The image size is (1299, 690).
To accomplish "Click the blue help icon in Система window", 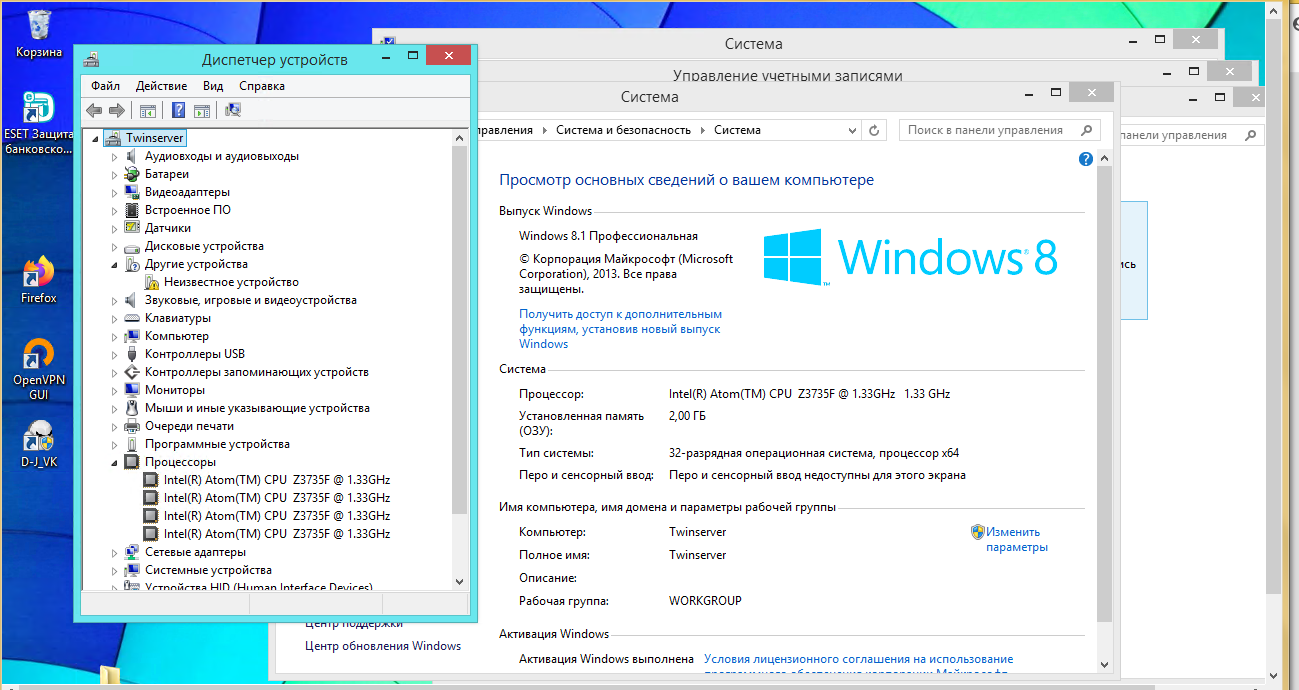I will [x=1086, y=159].
